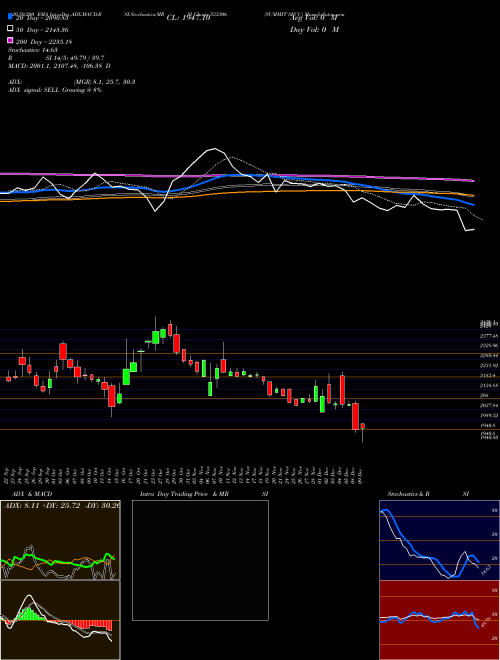Screen dimensions: 500x660
Task: Click the magenta 200 Day legend swatch
Action: [11, 40]
